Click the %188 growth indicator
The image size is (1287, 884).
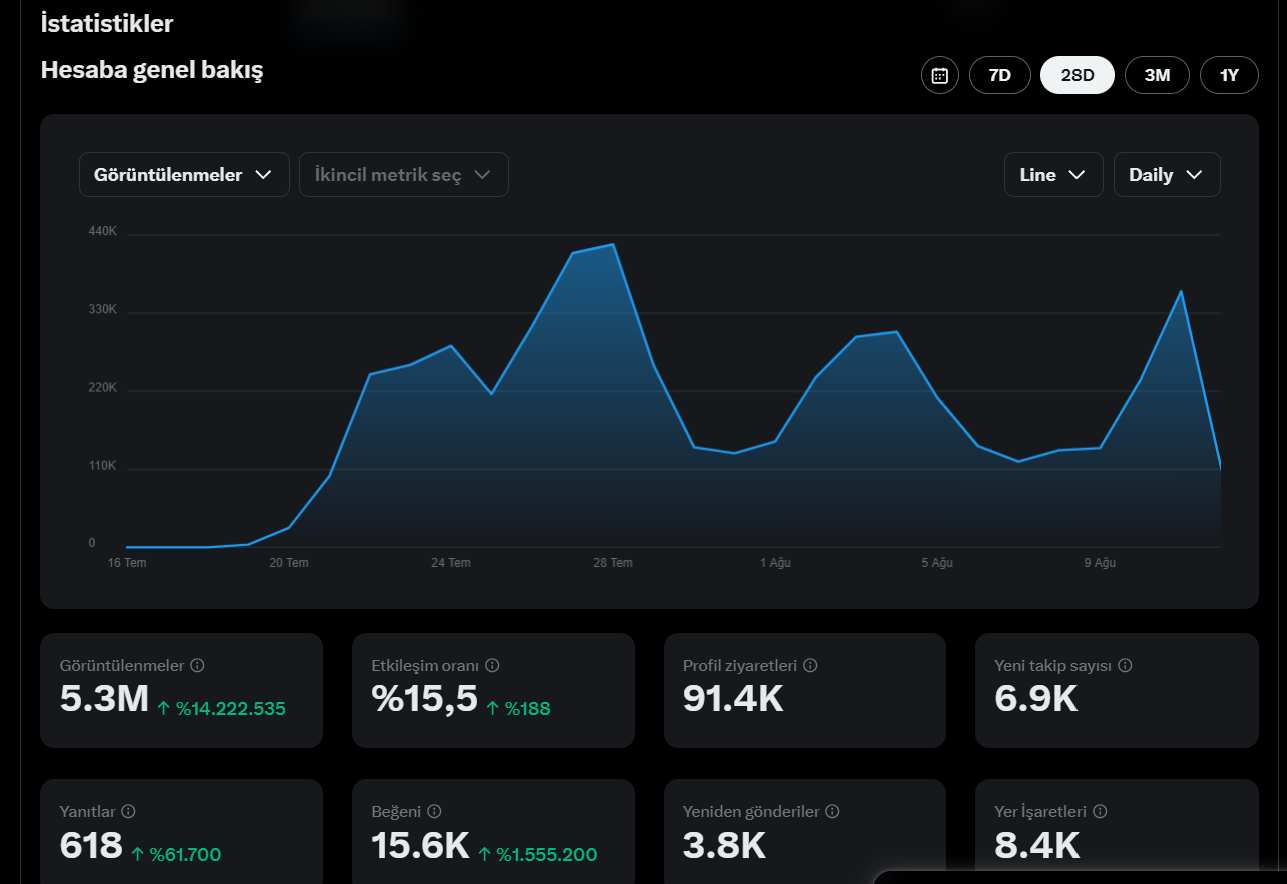(518, 709)
